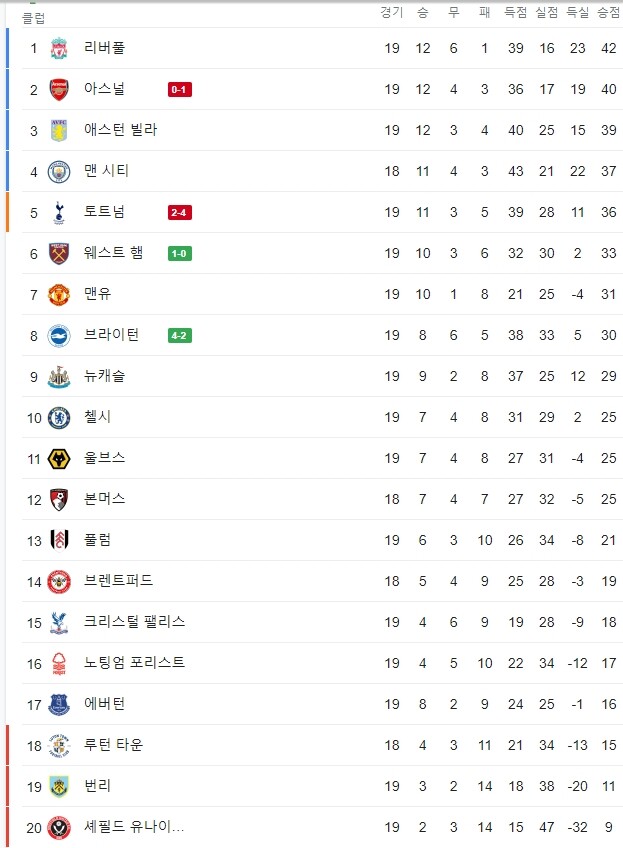Click the Man City club crest

pyautogui.click(x=59, y=171)
